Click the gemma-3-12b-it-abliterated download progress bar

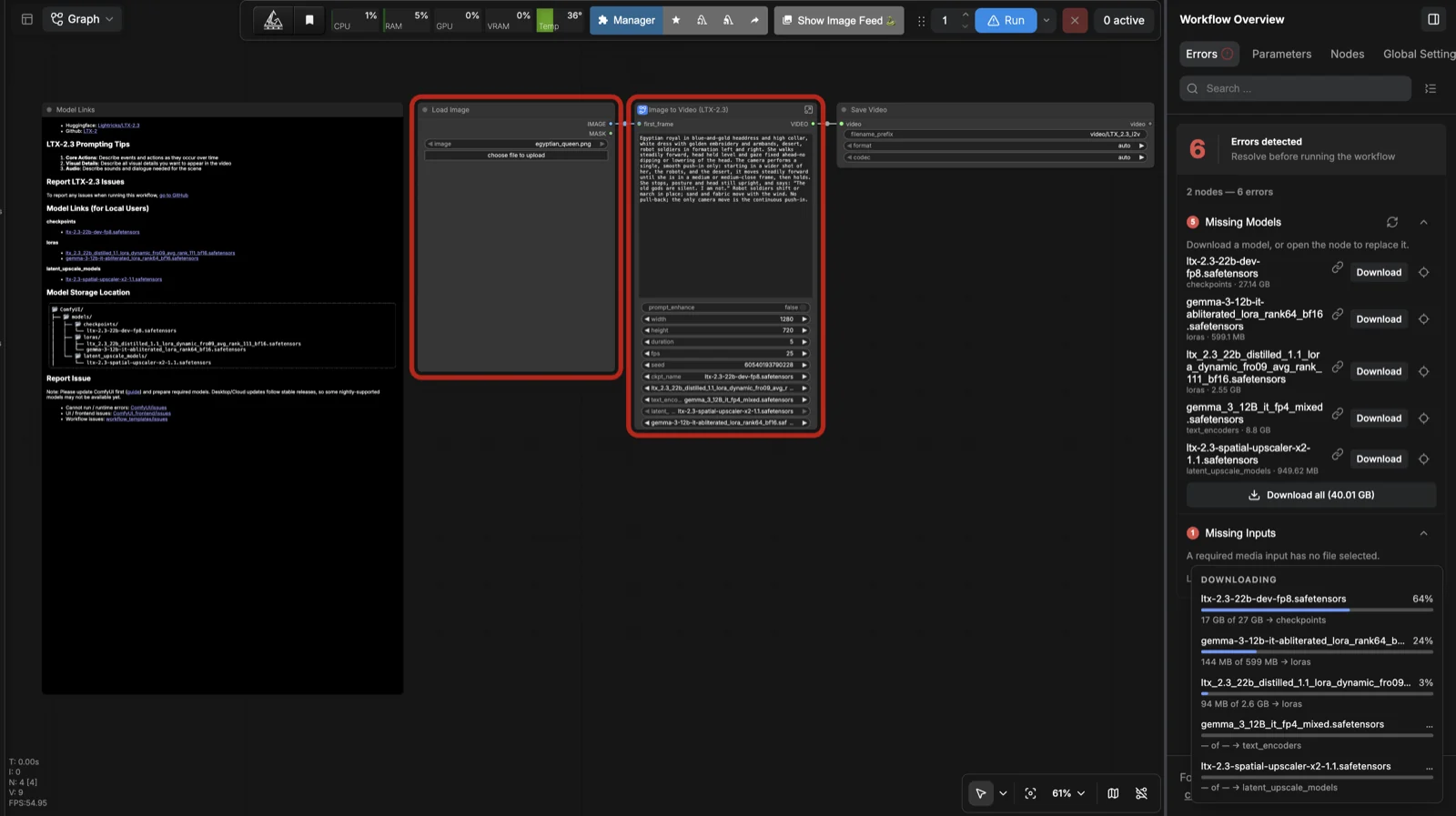pyautogui.click(x=1317, y=651)
